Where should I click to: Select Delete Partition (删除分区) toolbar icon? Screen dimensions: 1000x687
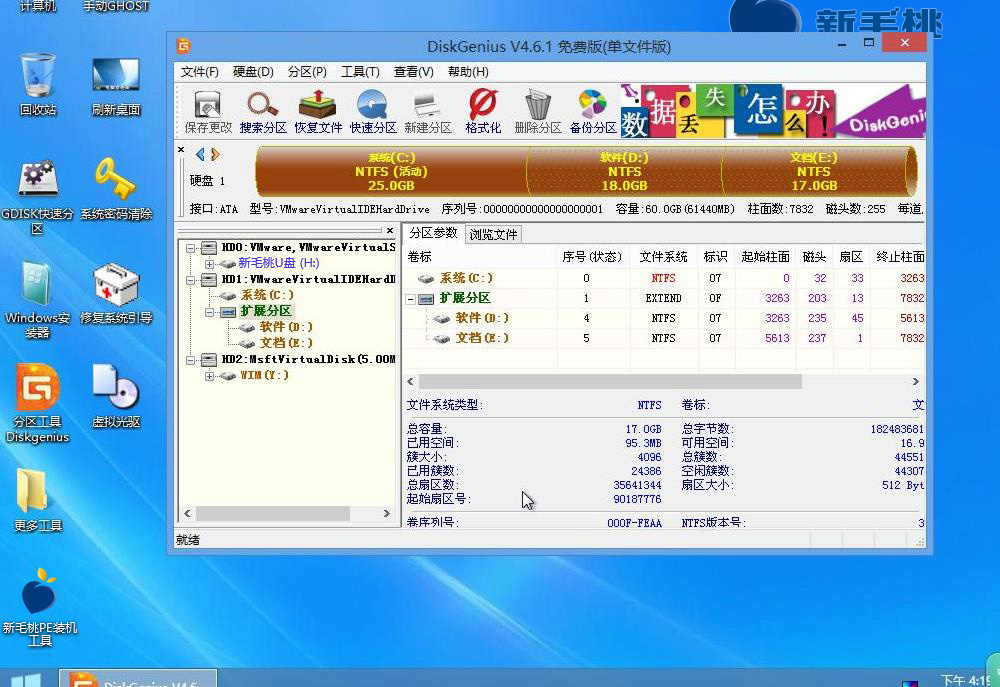click(538, 112)
